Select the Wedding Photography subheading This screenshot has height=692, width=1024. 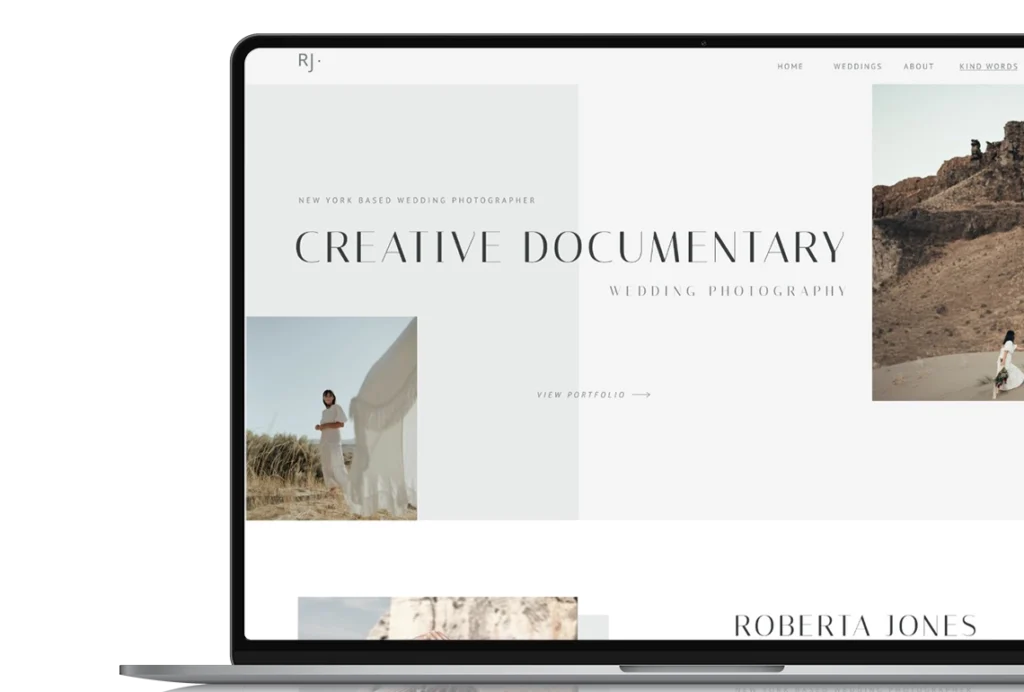727,292
